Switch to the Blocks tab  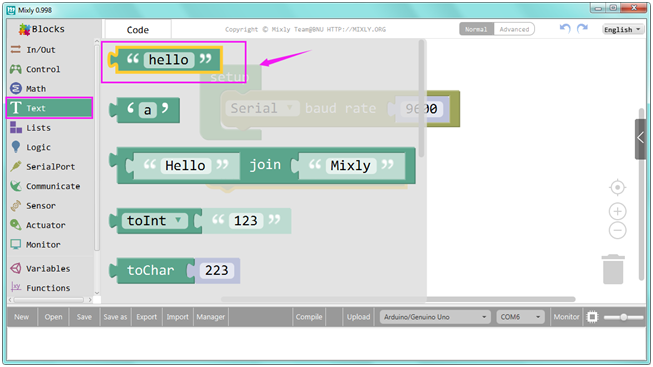(x=42, y=29)
